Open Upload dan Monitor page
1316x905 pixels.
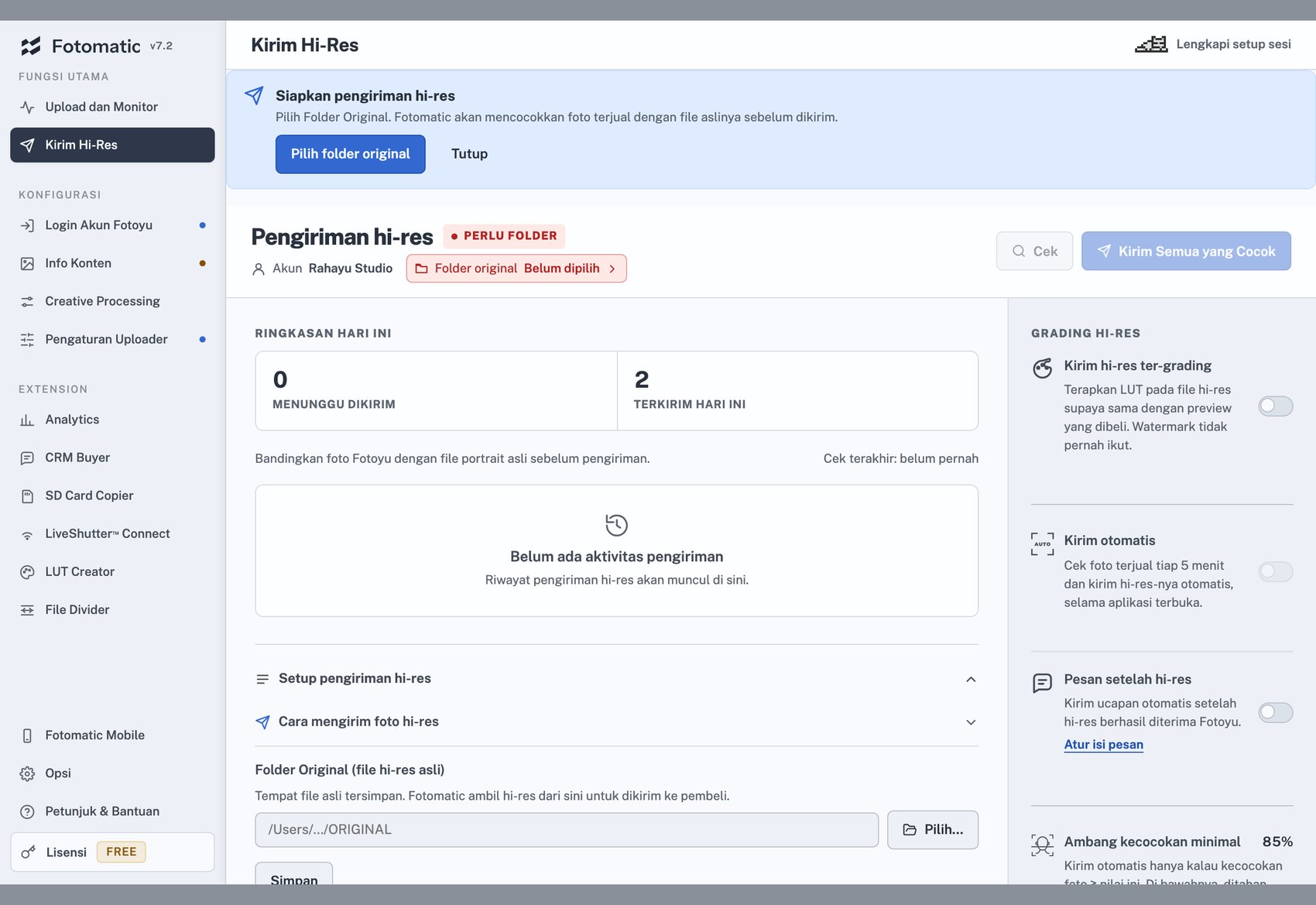point(112,107)
